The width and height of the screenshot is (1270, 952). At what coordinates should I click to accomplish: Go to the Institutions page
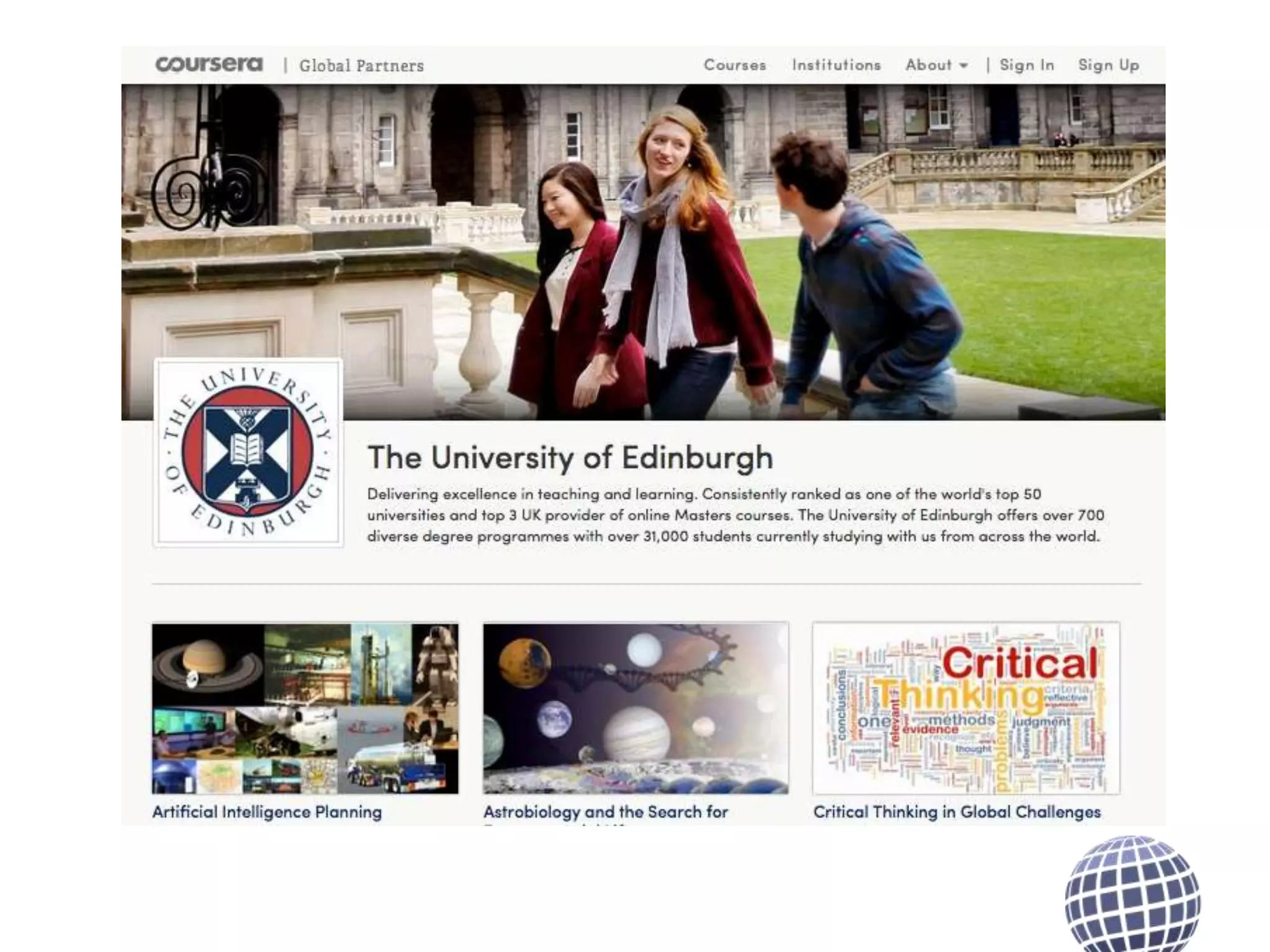pos(836,65)
